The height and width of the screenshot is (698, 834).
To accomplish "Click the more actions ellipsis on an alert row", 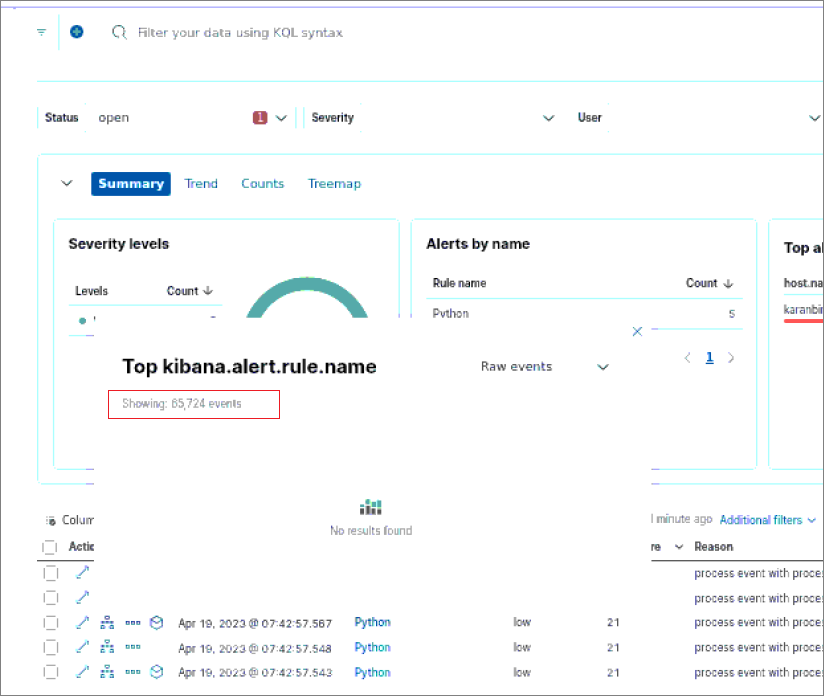I will [133, 622].
